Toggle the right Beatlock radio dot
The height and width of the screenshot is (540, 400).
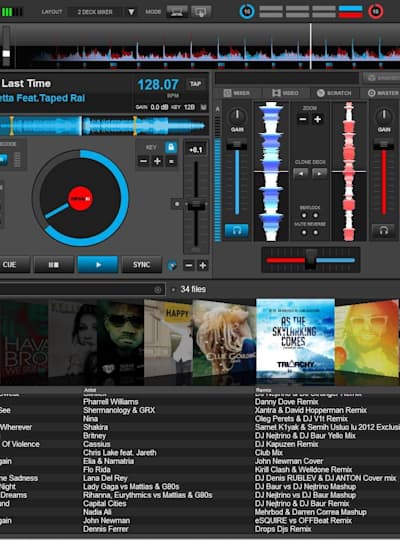315,216
